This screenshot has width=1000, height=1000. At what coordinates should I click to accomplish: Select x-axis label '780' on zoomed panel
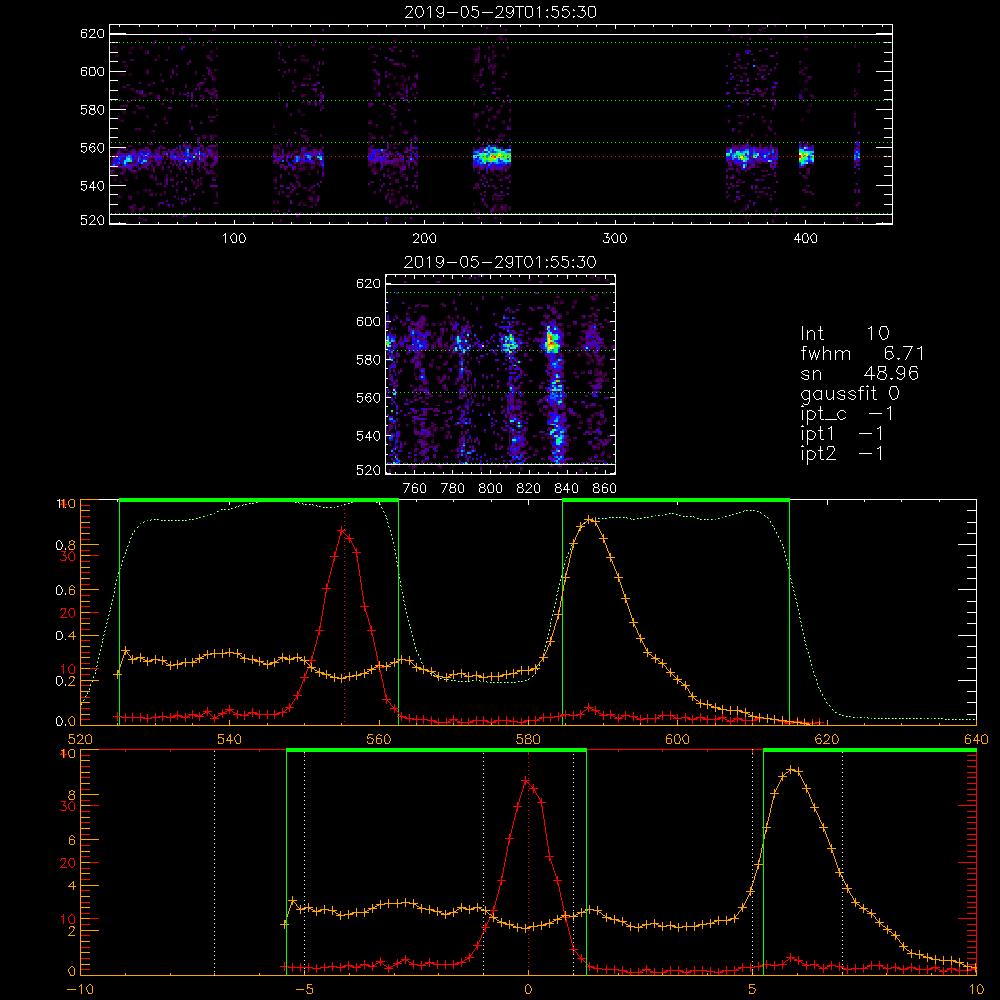[x=453, y=489]
